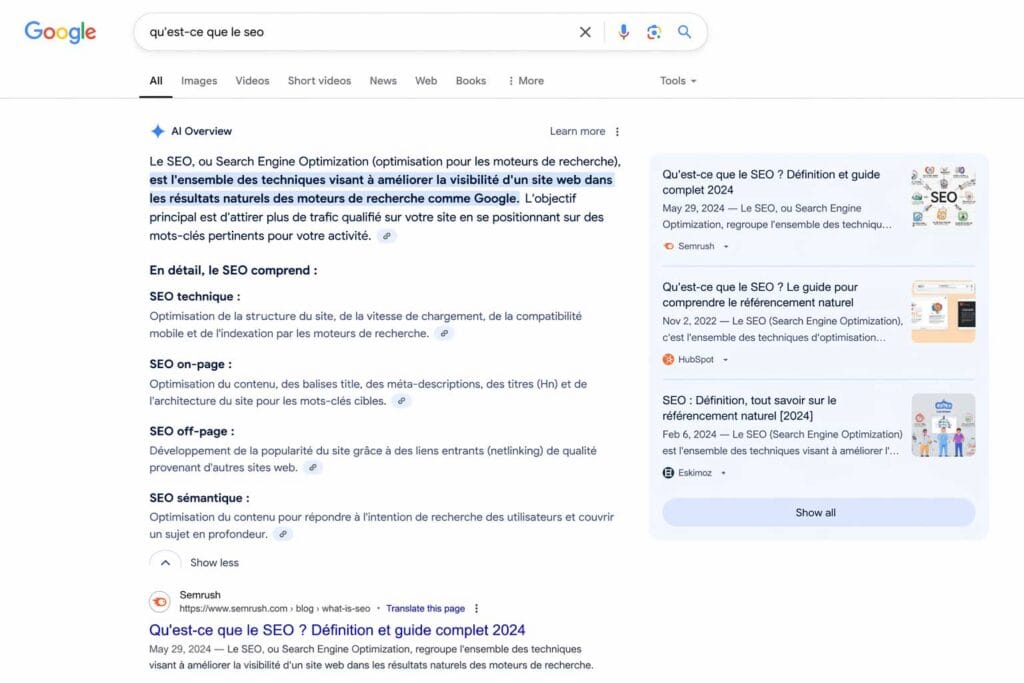Image resolution: width=1024 pixels, height=683 pixels.
Task: Open the Eskimoz card thumbnail
Action: 943,425
